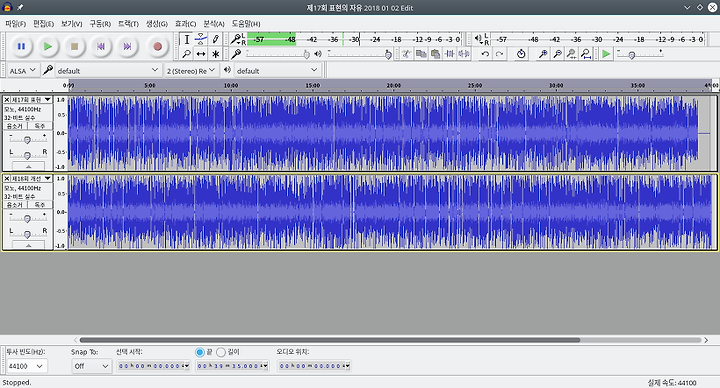The height and width of the screenshot is (388, 720).
Task: Click the Zoom Out magnifier
Action: click(557, 54)
